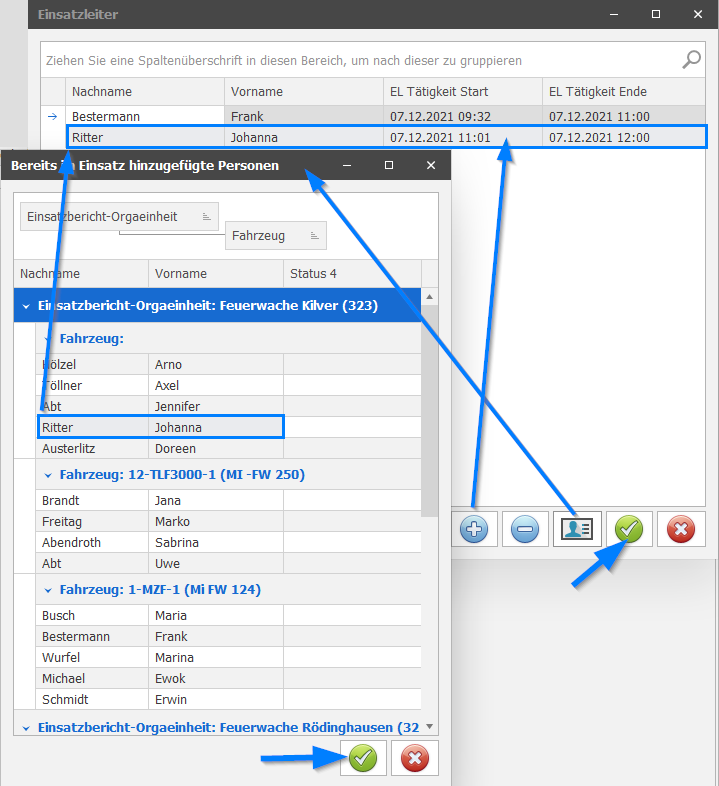Screen dimensions: 719x786
Task: Click red X button in the persons dialog
Action: pos(414,759)
